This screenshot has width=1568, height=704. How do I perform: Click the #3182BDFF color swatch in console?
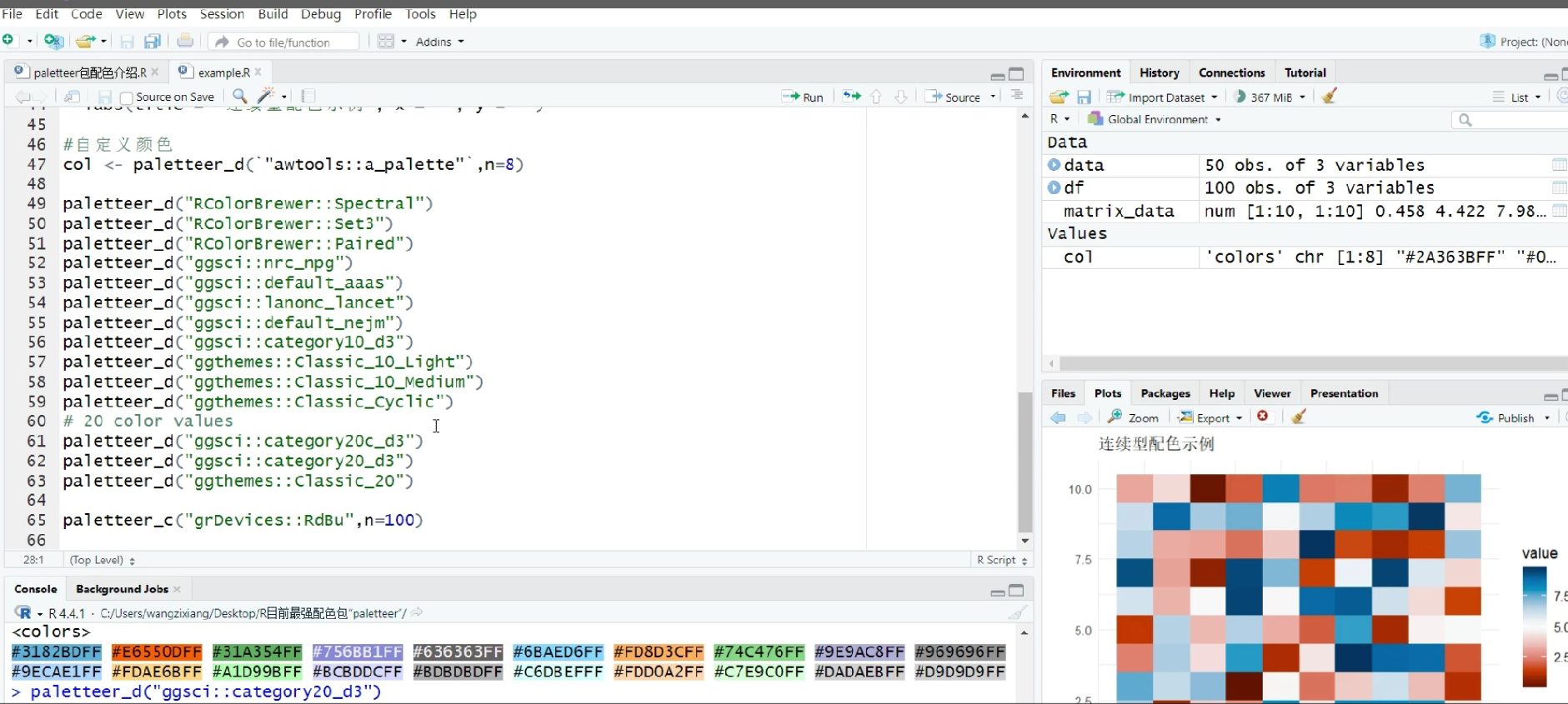coord(57,652)
